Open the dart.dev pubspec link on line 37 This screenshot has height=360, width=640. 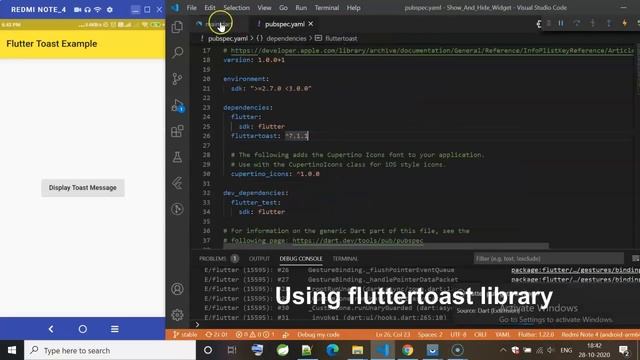358,241
